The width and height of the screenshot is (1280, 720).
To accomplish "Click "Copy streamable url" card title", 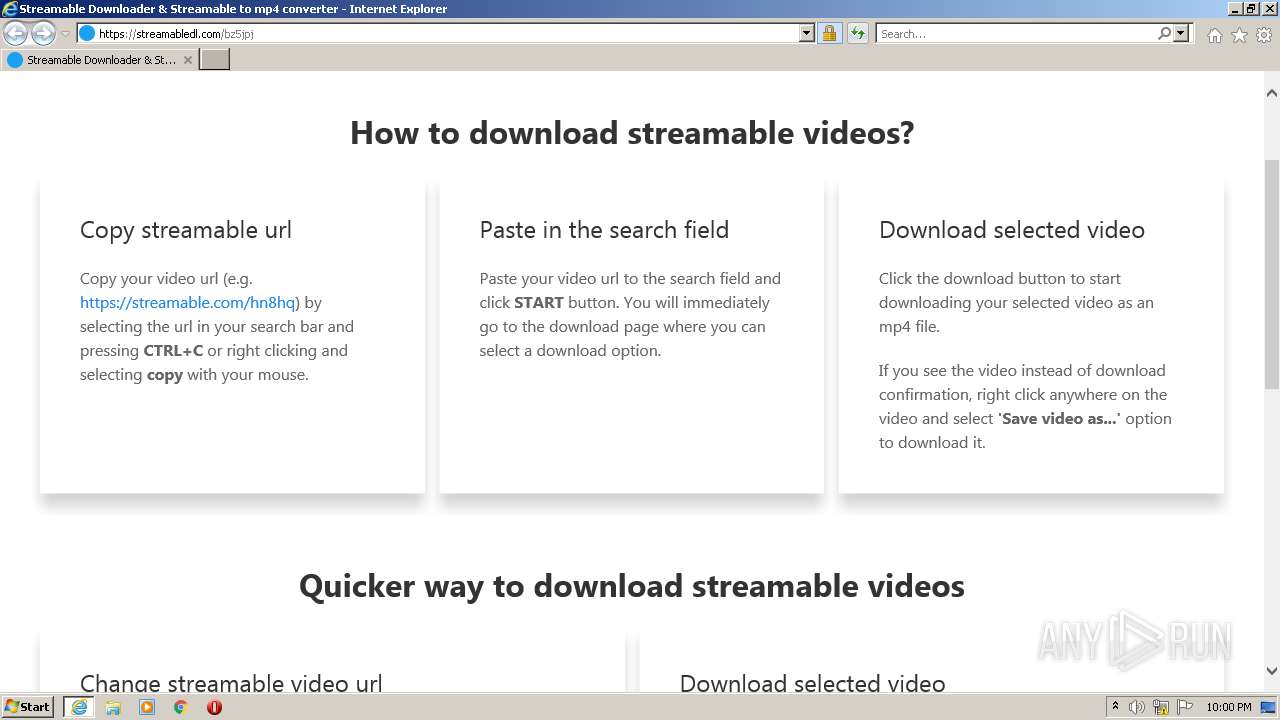I will tap(186, 230).
